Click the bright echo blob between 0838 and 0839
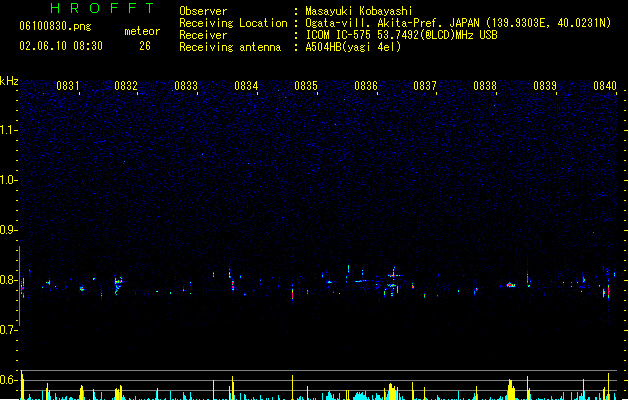The image size is (629, 400). [510, 285]
